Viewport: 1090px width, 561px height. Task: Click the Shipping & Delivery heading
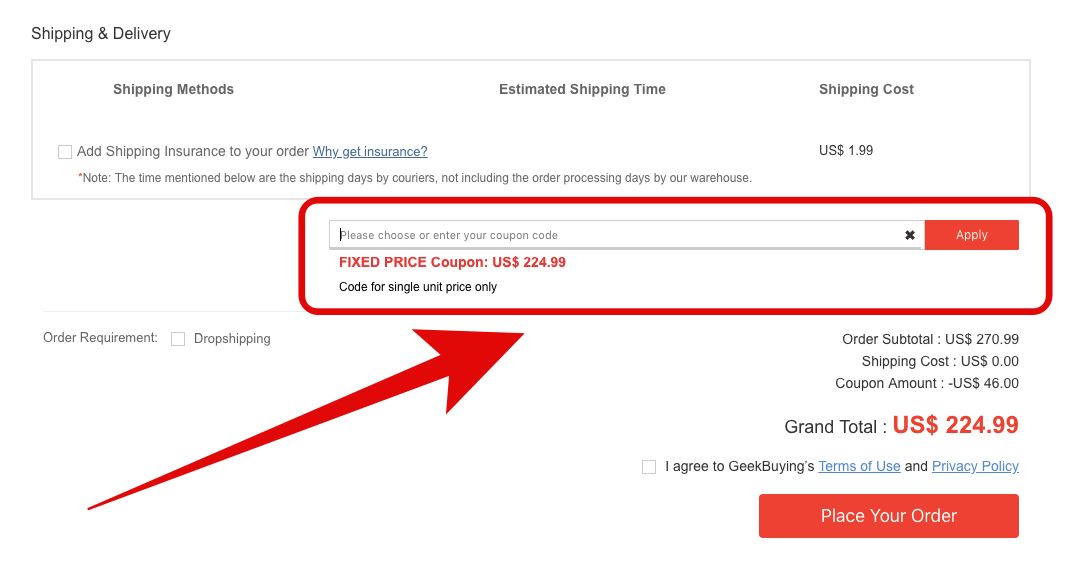tap(101, 33)
